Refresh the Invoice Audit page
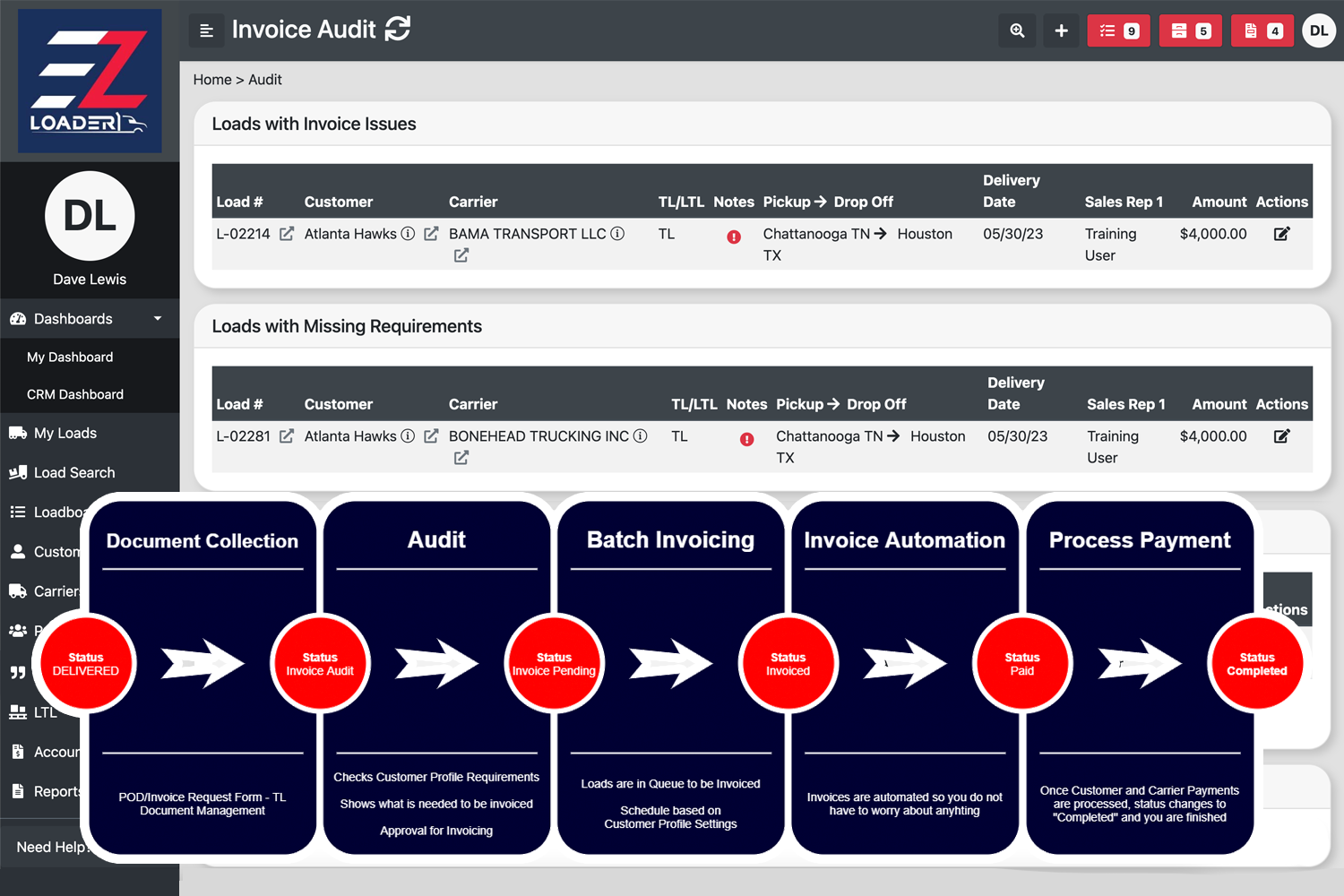 399,29
